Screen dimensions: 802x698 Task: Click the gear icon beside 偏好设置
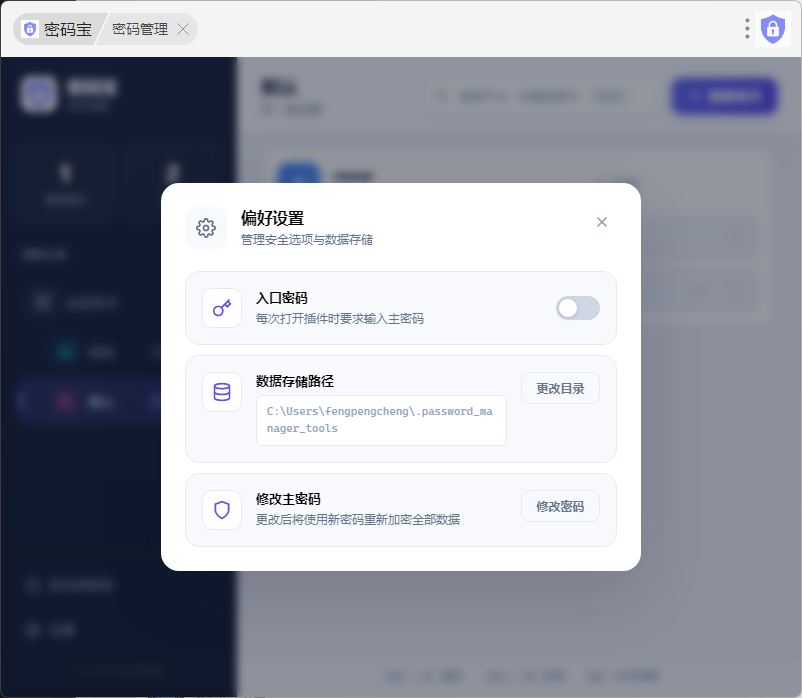(x=206, y=228)
